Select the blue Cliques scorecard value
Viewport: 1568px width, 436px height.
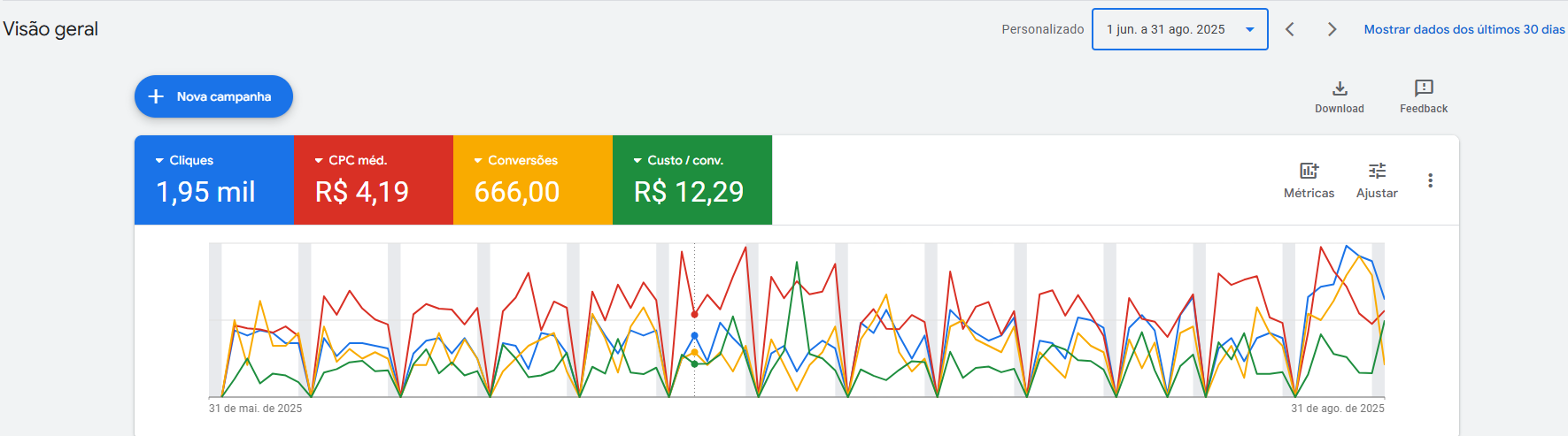205,192
